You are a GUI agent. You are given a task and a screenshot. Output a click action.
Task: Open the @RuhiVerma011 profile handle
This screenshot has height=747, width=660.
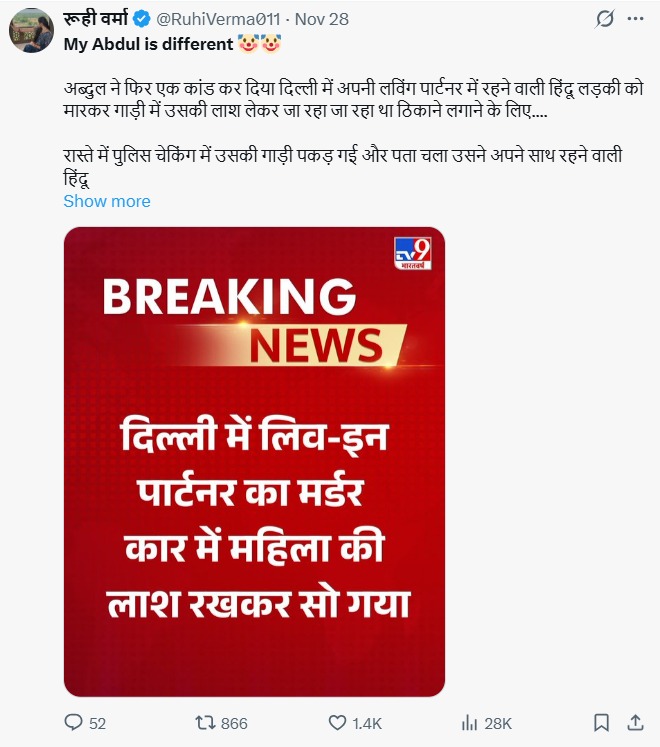[218, 19]
